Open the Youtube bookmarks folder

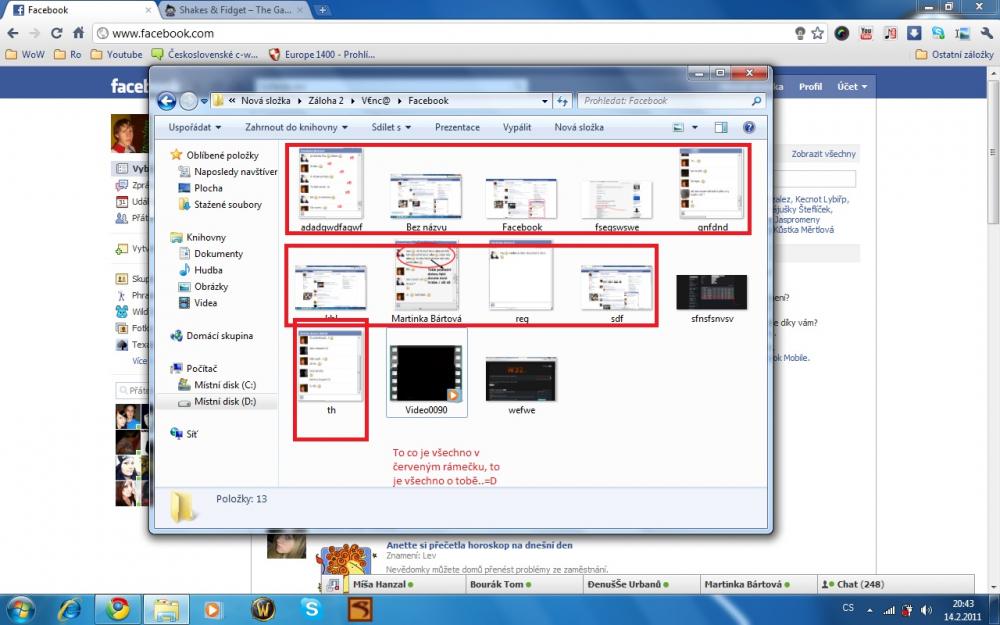116,55
